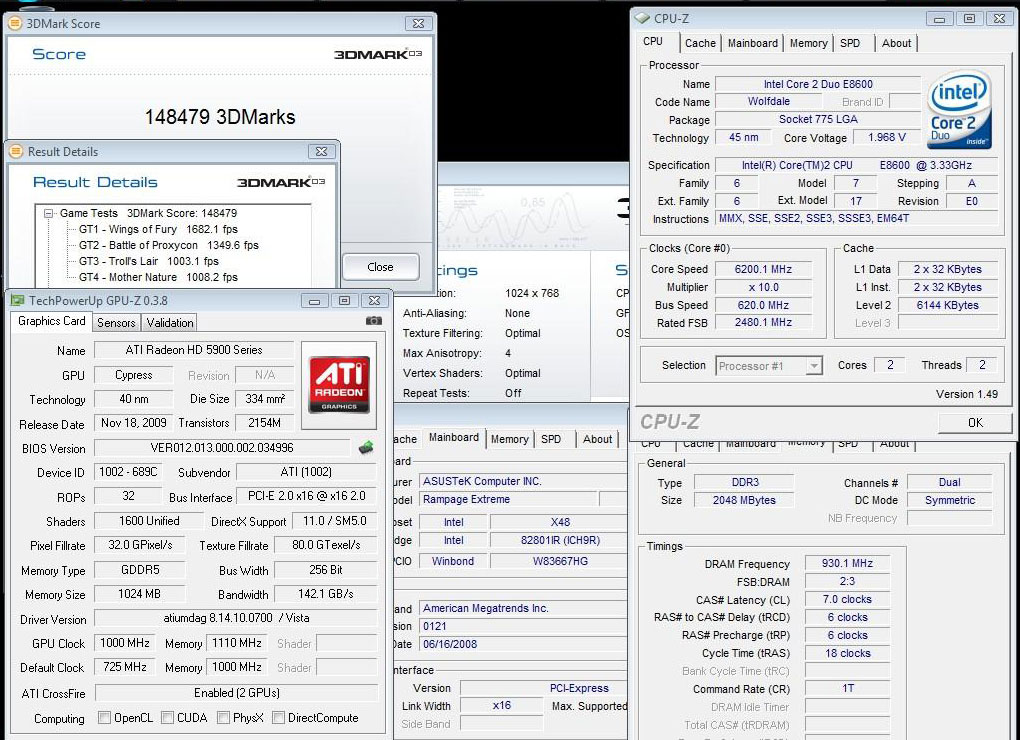Screen dimensions: 1020x740
Task: Click the GPU-Z screenshot camera icon
Action: [373, 321]
